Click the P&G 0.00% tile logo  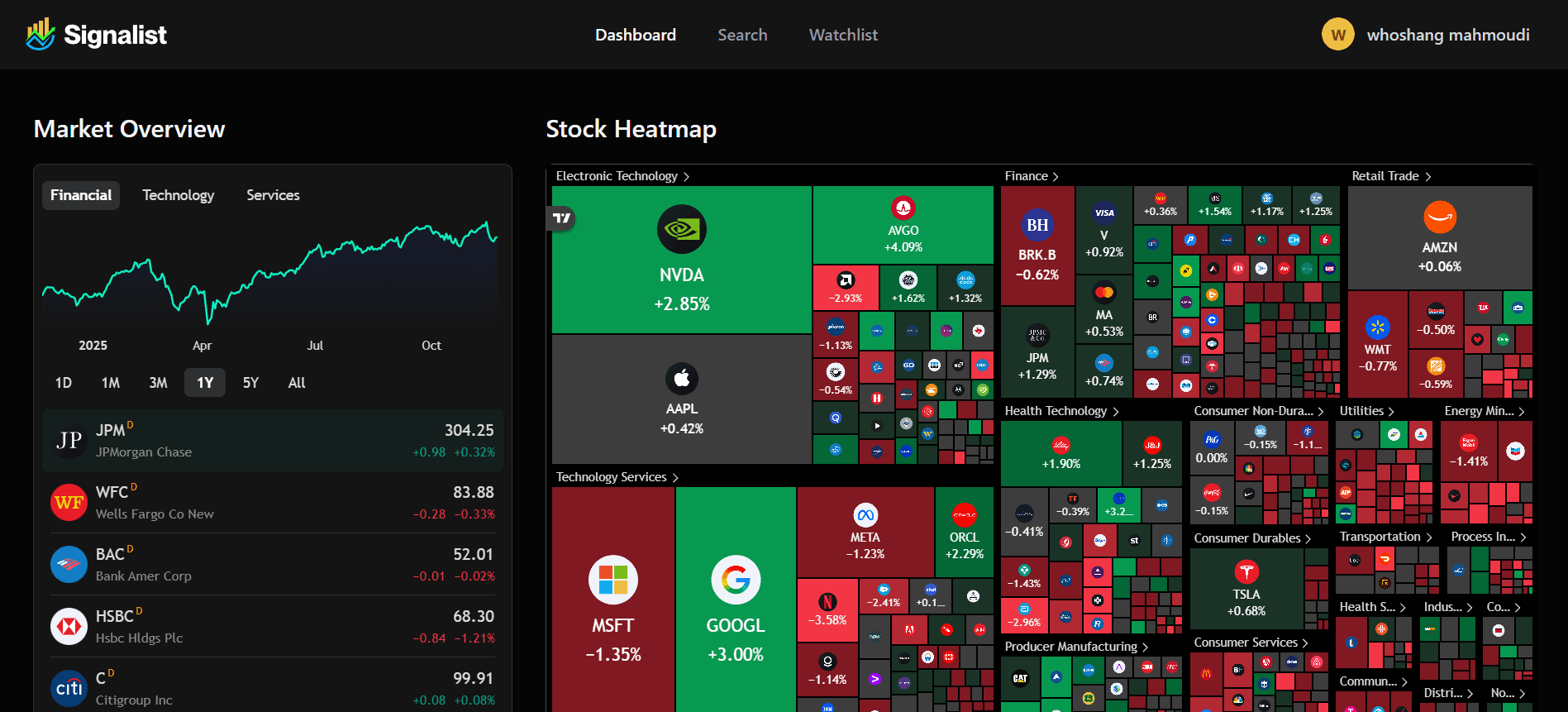tap(1212, 440)
